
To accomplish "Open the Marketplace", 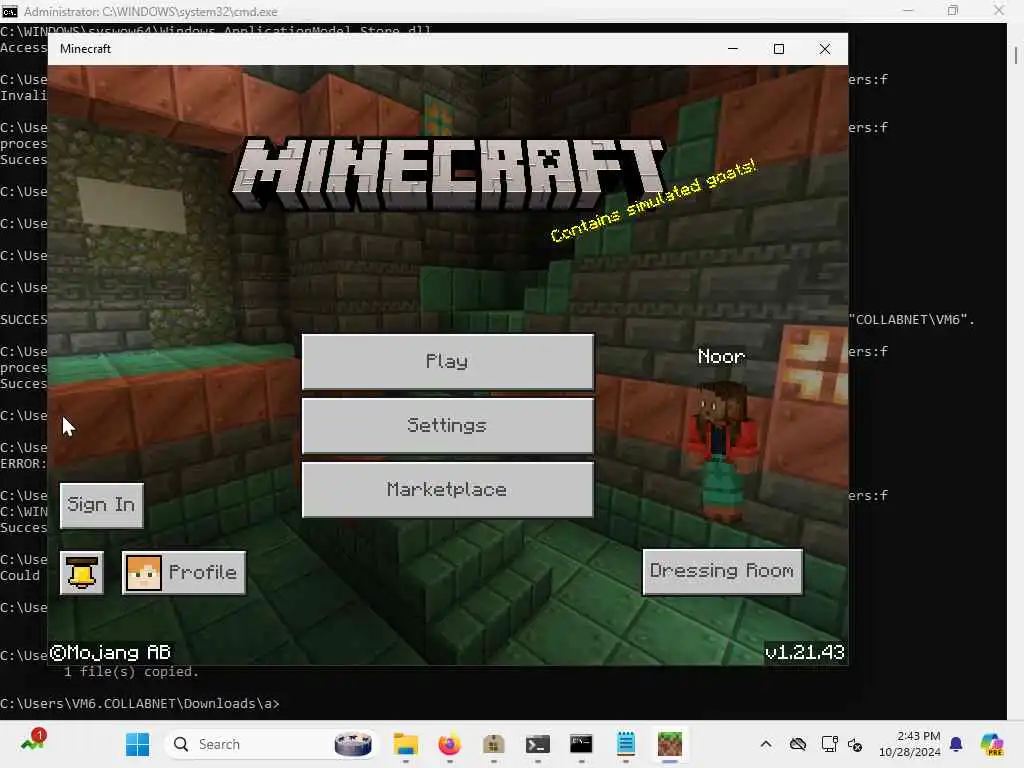I will 447,490.
